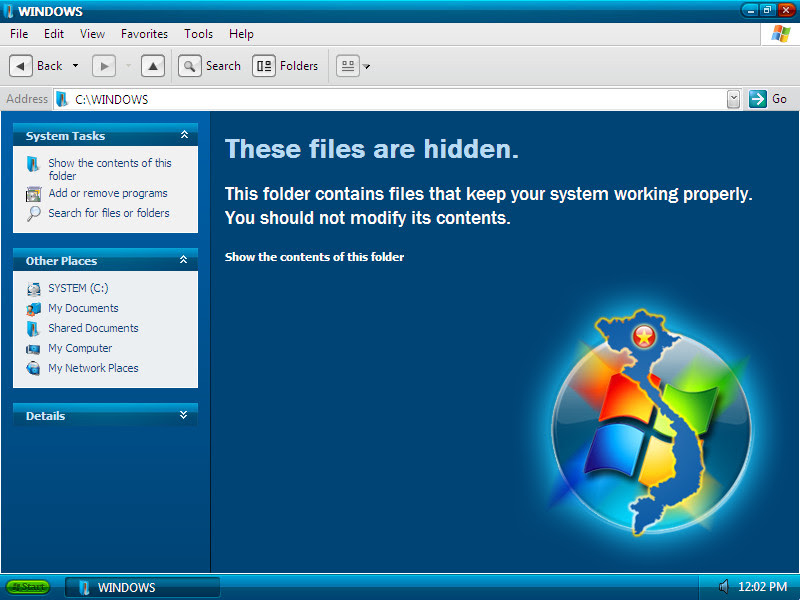Open Shared Documents link

pyautogui.click(x=93, y=328)
